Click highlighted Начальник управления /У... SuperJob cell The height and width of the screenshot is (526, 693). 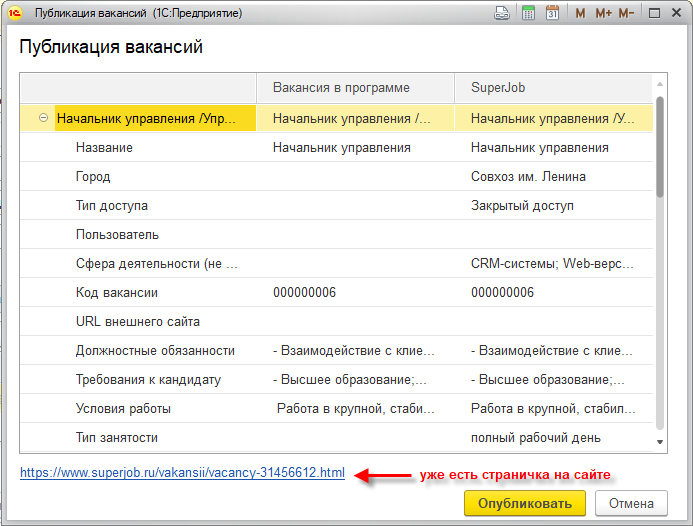tap(552, 118)
